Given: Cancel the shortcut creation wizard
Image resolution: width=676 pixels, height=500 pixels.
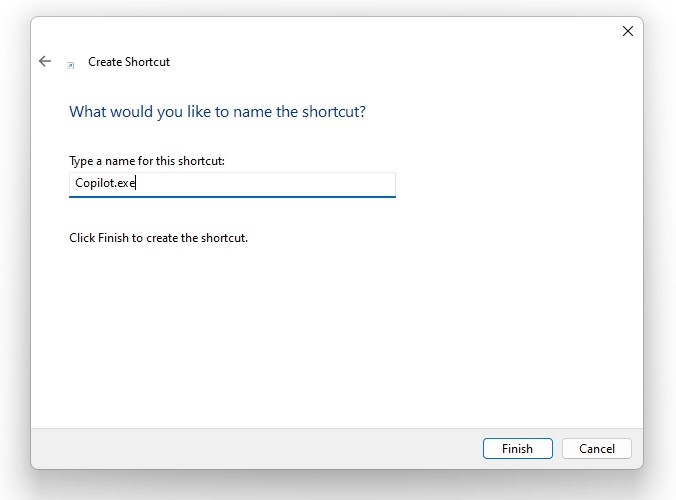Looking at the screenshot, I should [x=597, y=449].
